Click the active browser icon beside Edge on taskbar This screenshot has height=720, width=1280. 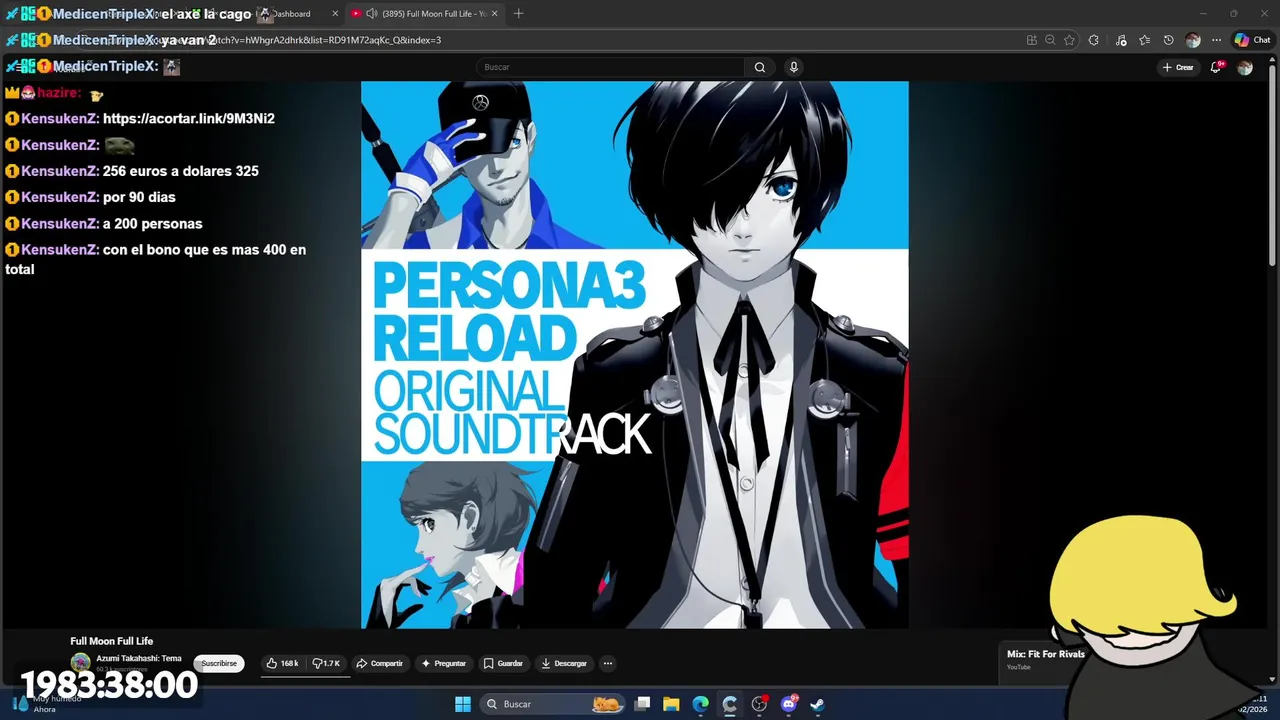[730, 704]
